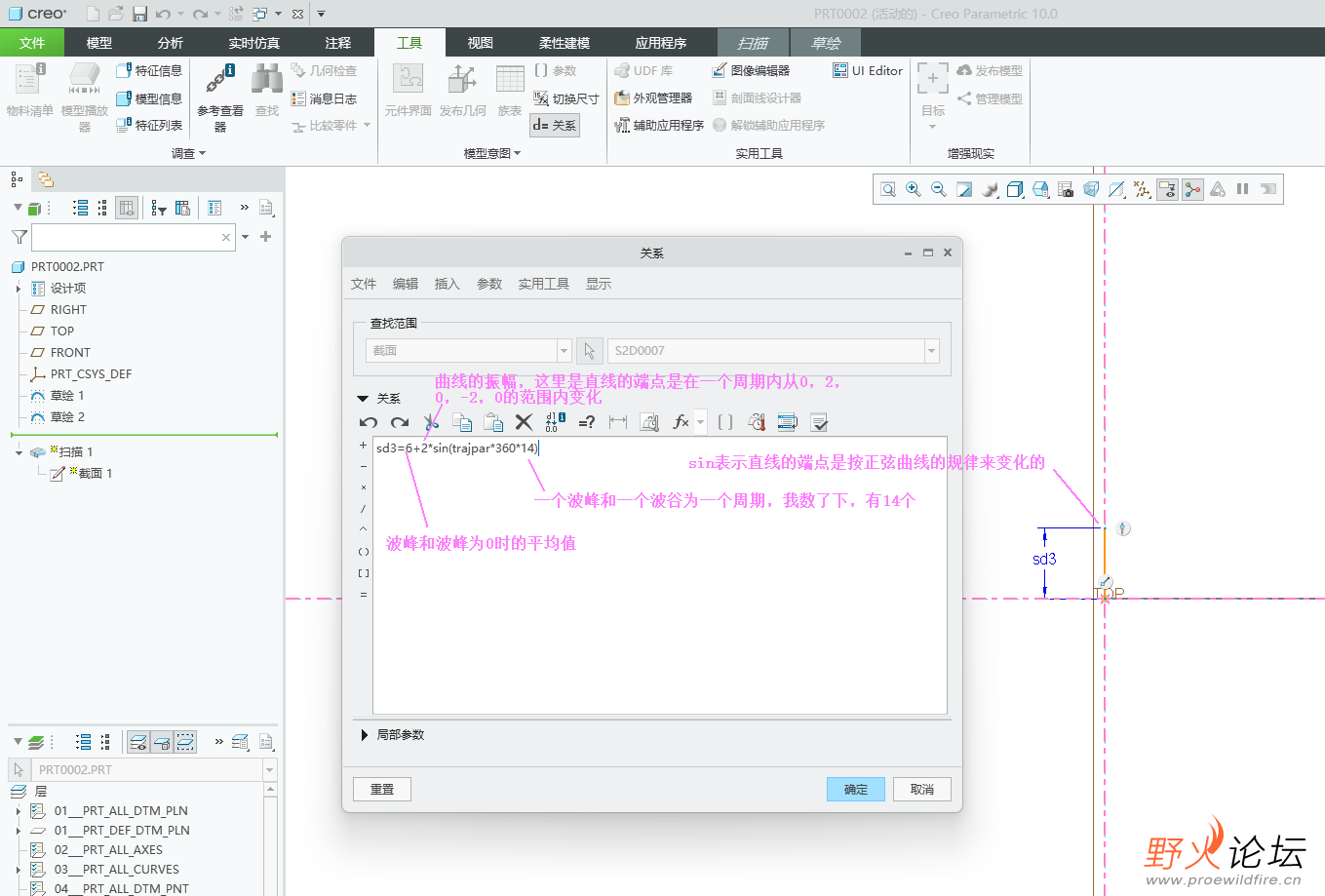Open saved orientations box icon
Viewport: 1325px width, 896px height.
[1040, 189]
